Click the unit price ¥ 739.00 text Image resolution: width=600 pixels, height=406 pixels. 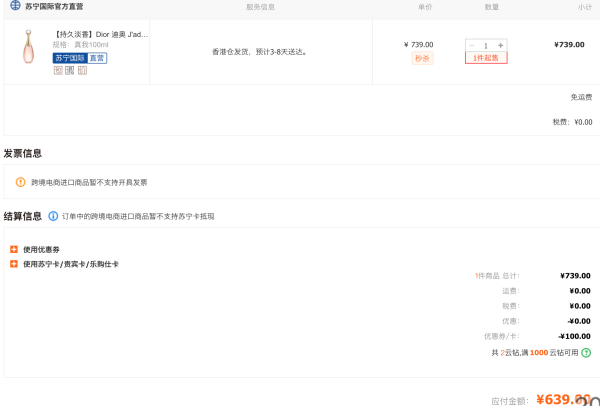(x=418, y=45)
